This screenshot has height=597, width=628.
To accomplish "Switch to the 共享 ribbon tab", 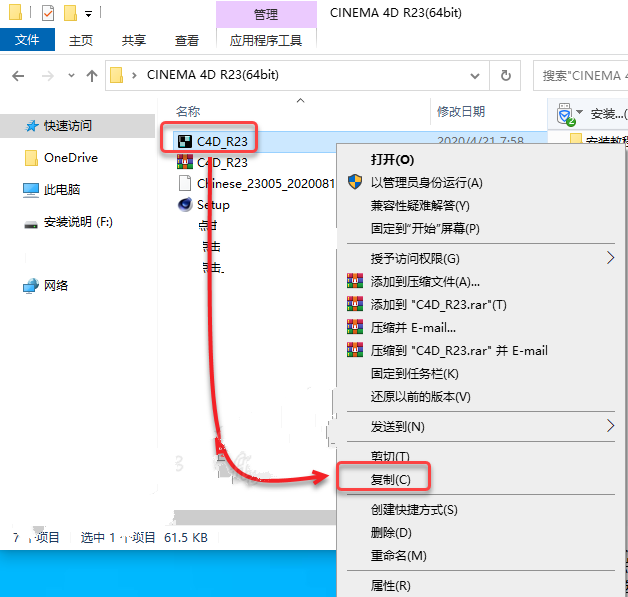I will (134, 40).
